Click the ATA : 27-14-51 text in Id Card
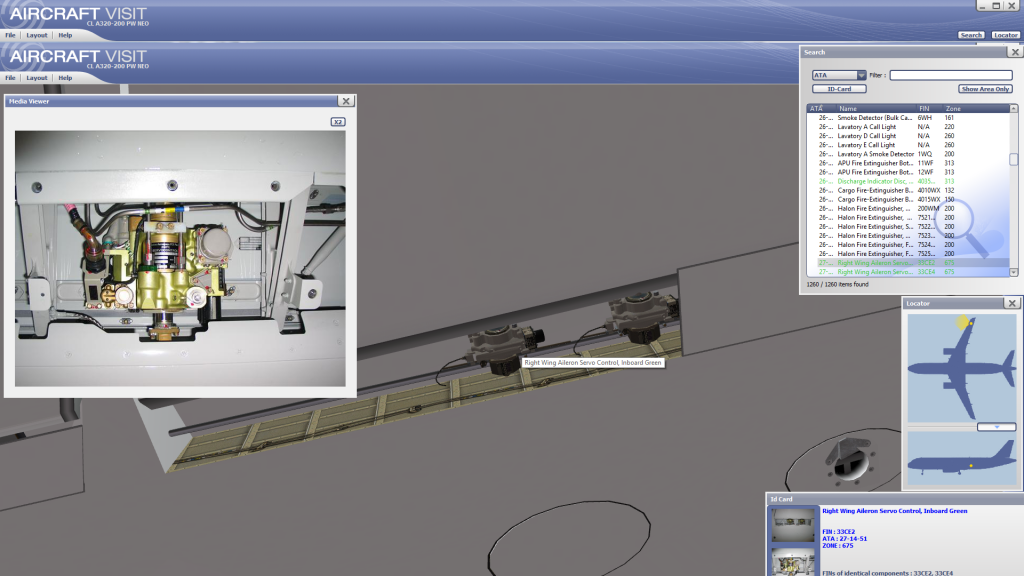Image resolution: width=1024 pixels, height=576 pixels. coord(844,539)
